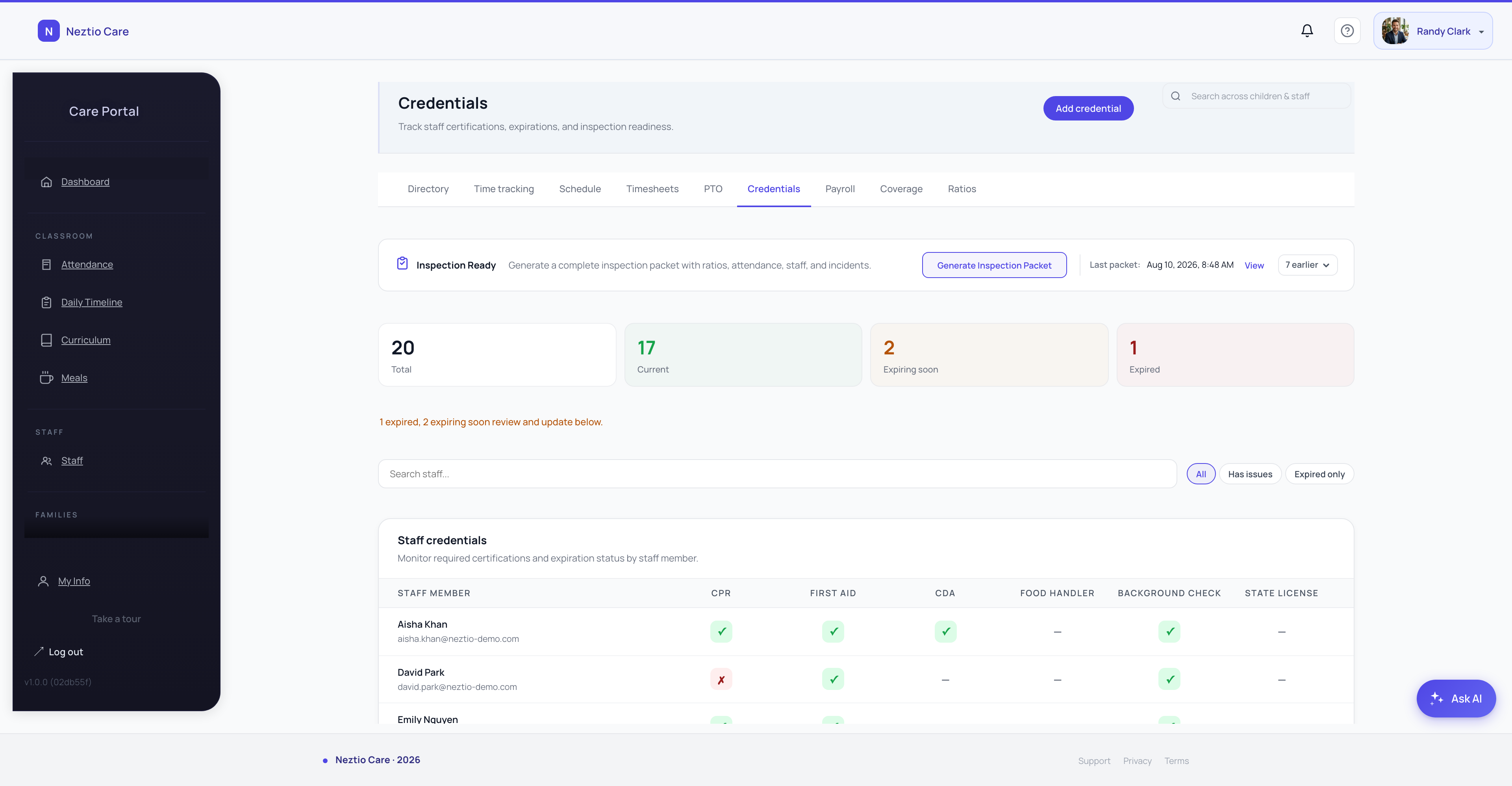Click the Dashboard home icon

pos(46,182)
